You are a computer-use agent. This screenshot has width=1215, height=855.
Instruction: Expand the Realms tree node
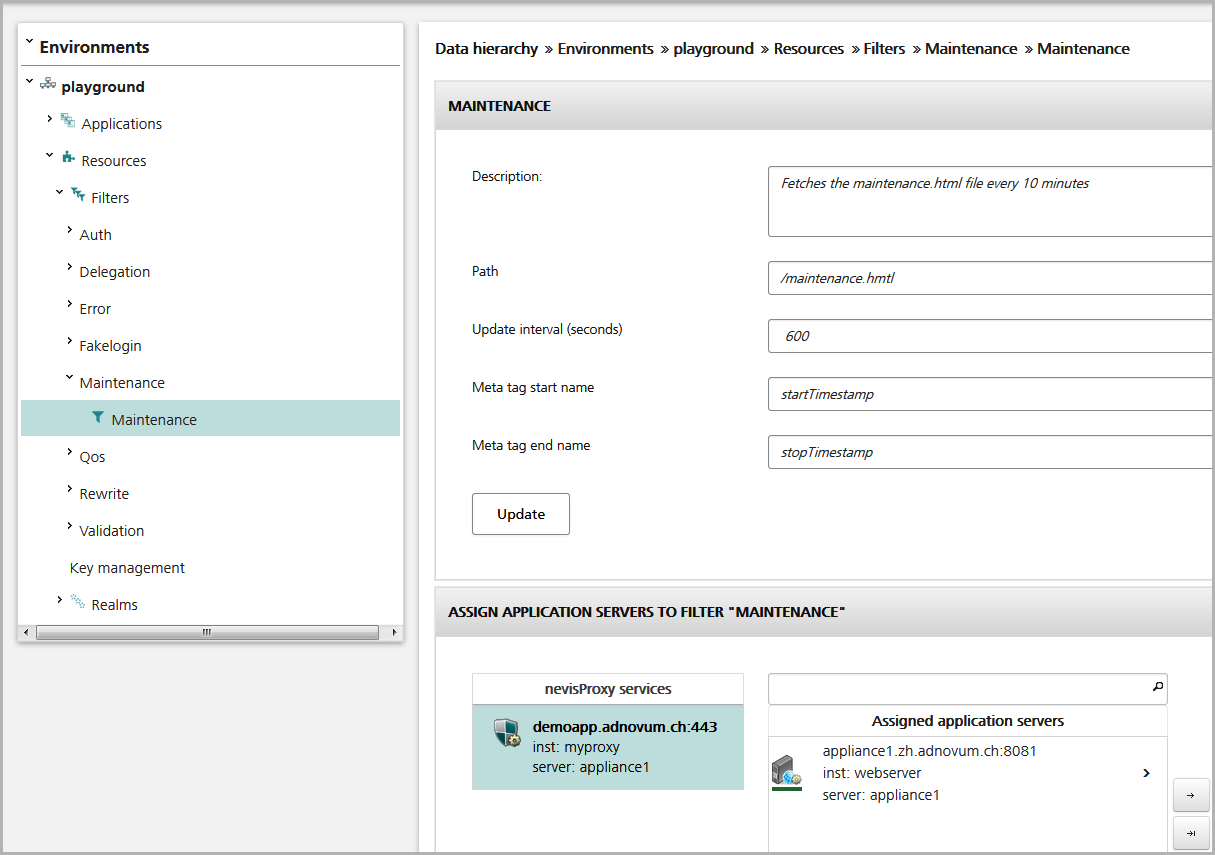[x=60, y=600]
